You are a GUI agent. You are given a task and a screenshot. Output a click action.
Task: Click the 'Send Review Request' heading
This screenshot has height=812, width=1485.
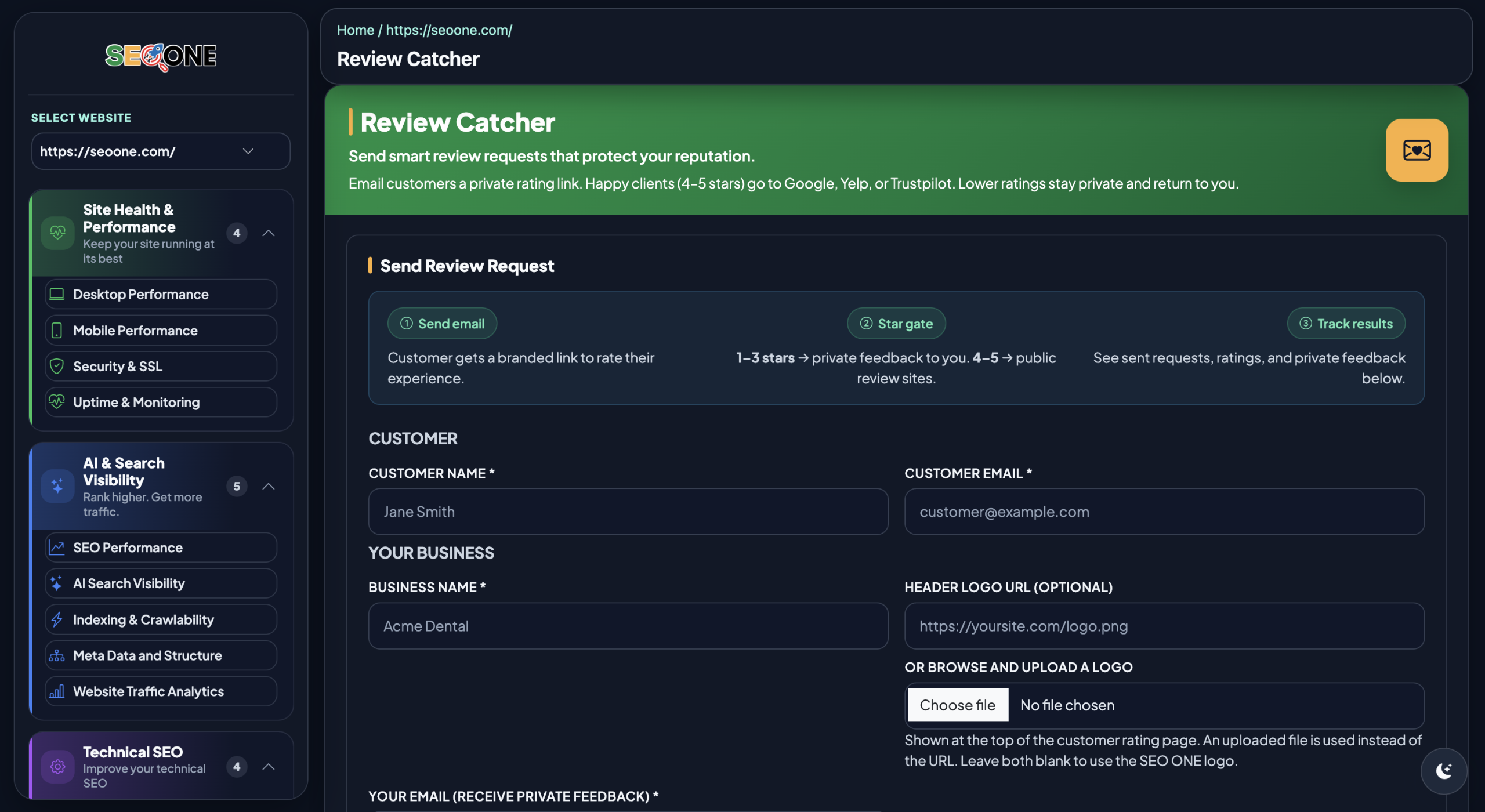[467, 266]
